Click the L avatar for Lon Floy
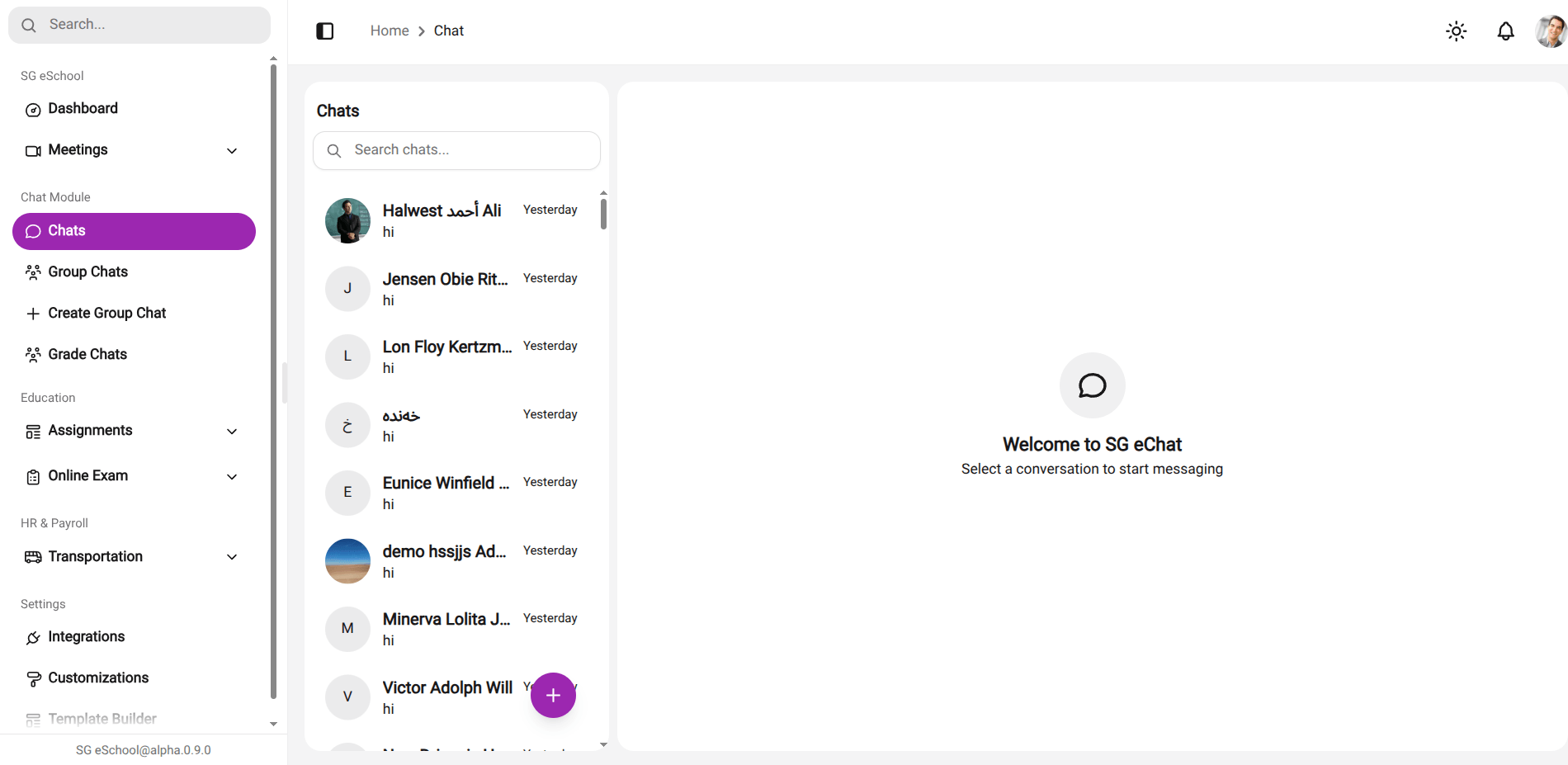 (347, 357)
